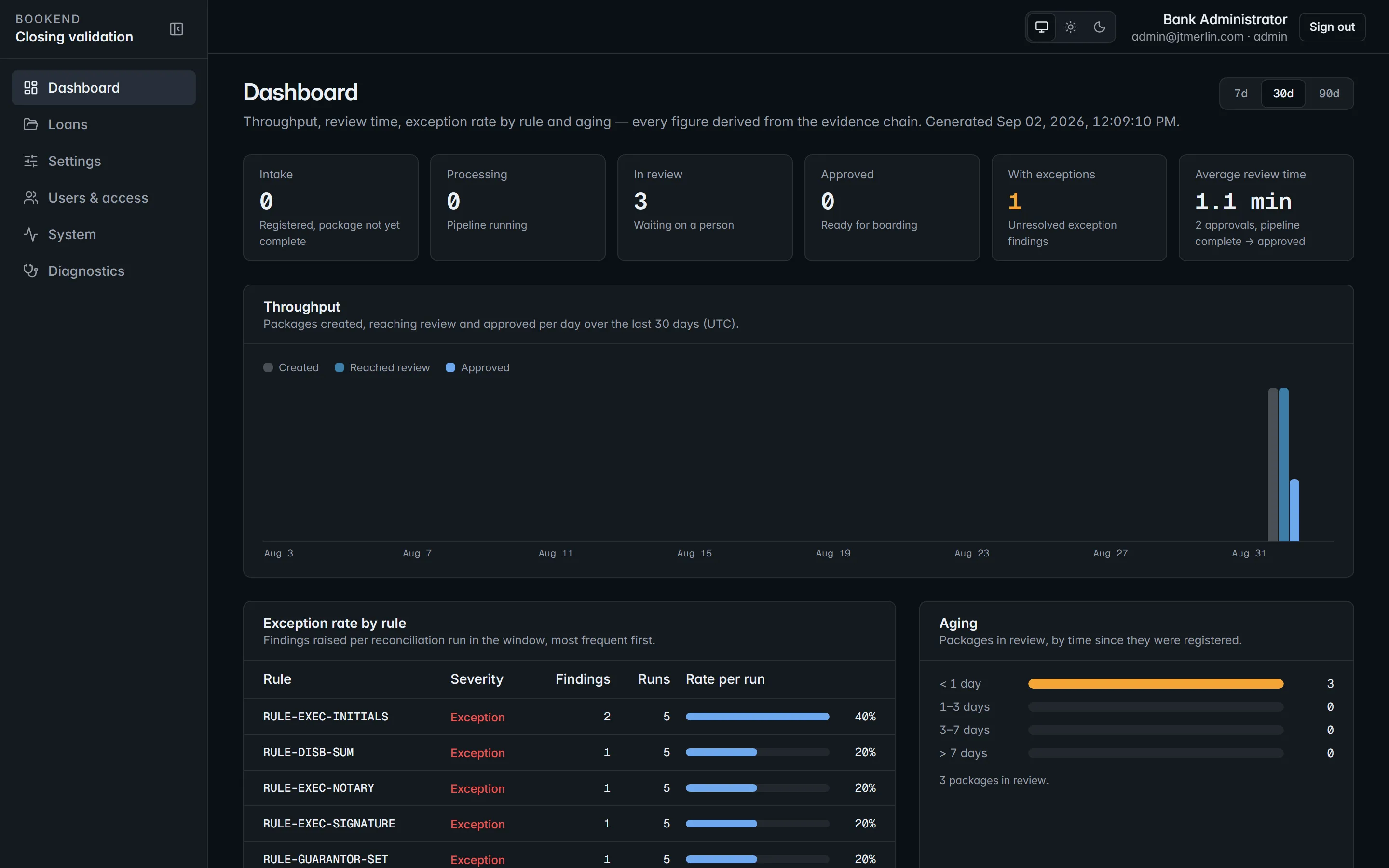Switch to dark theme moon icon
The image size is (1389, 868).
[1099, 27]
